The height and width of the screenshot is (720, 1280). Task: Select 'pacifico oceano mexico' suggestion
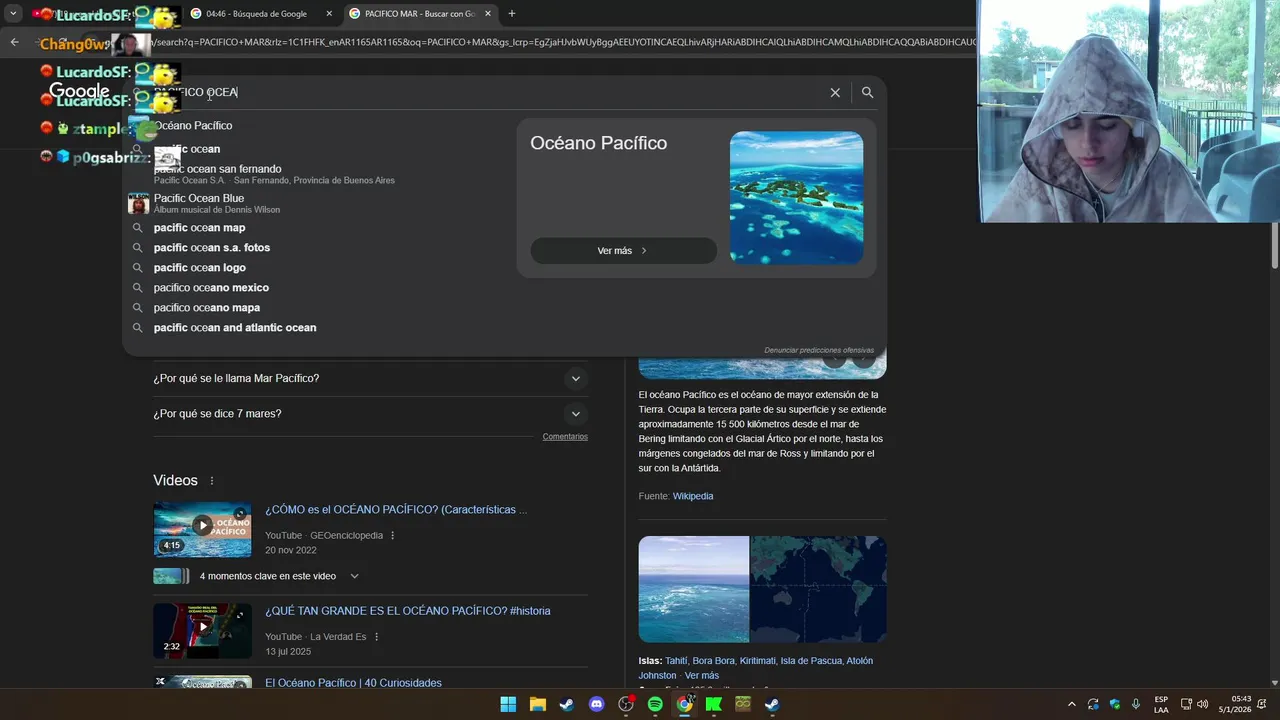211,288
